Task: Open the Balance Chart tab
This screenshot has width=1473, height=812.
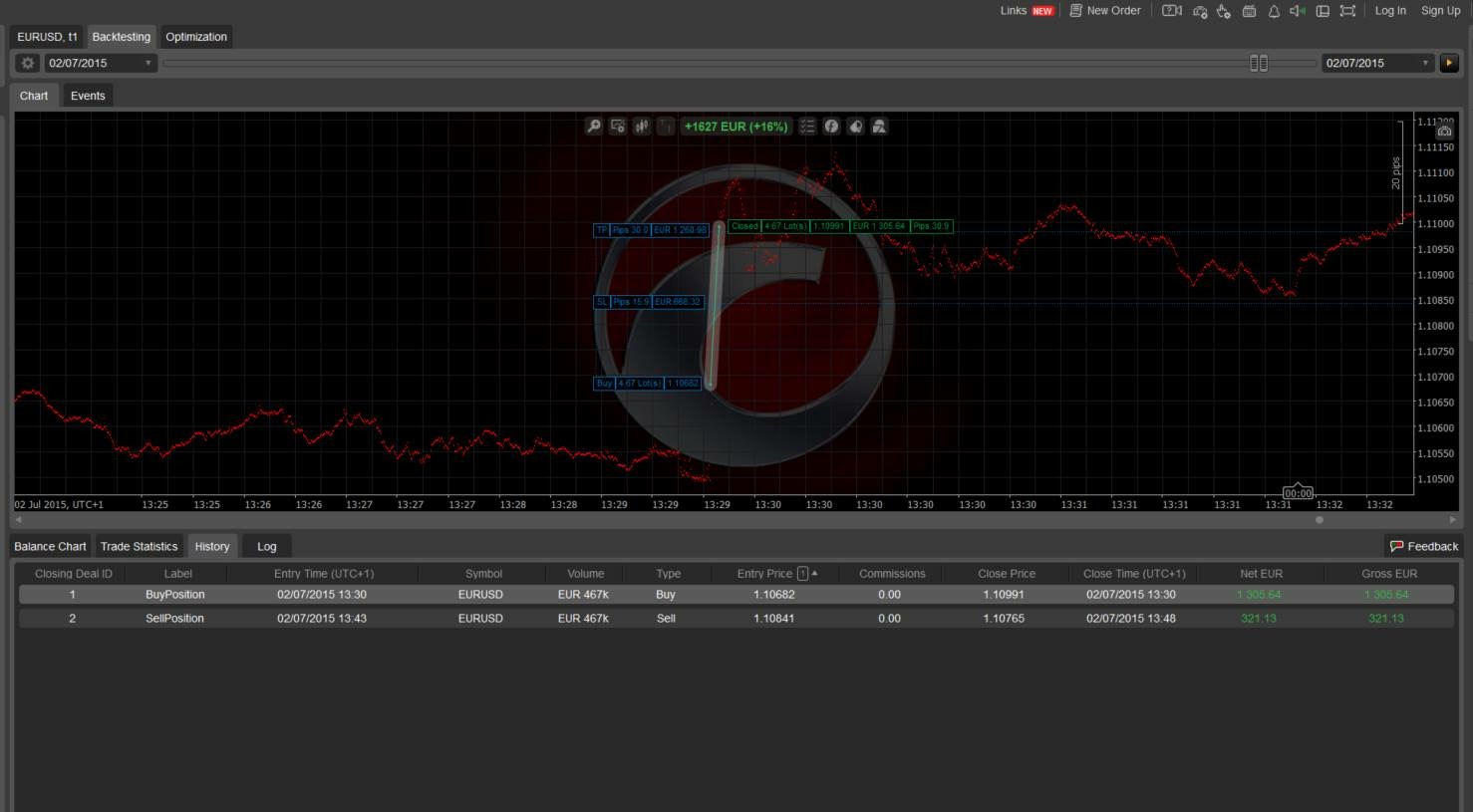Action: click(50, 546)
